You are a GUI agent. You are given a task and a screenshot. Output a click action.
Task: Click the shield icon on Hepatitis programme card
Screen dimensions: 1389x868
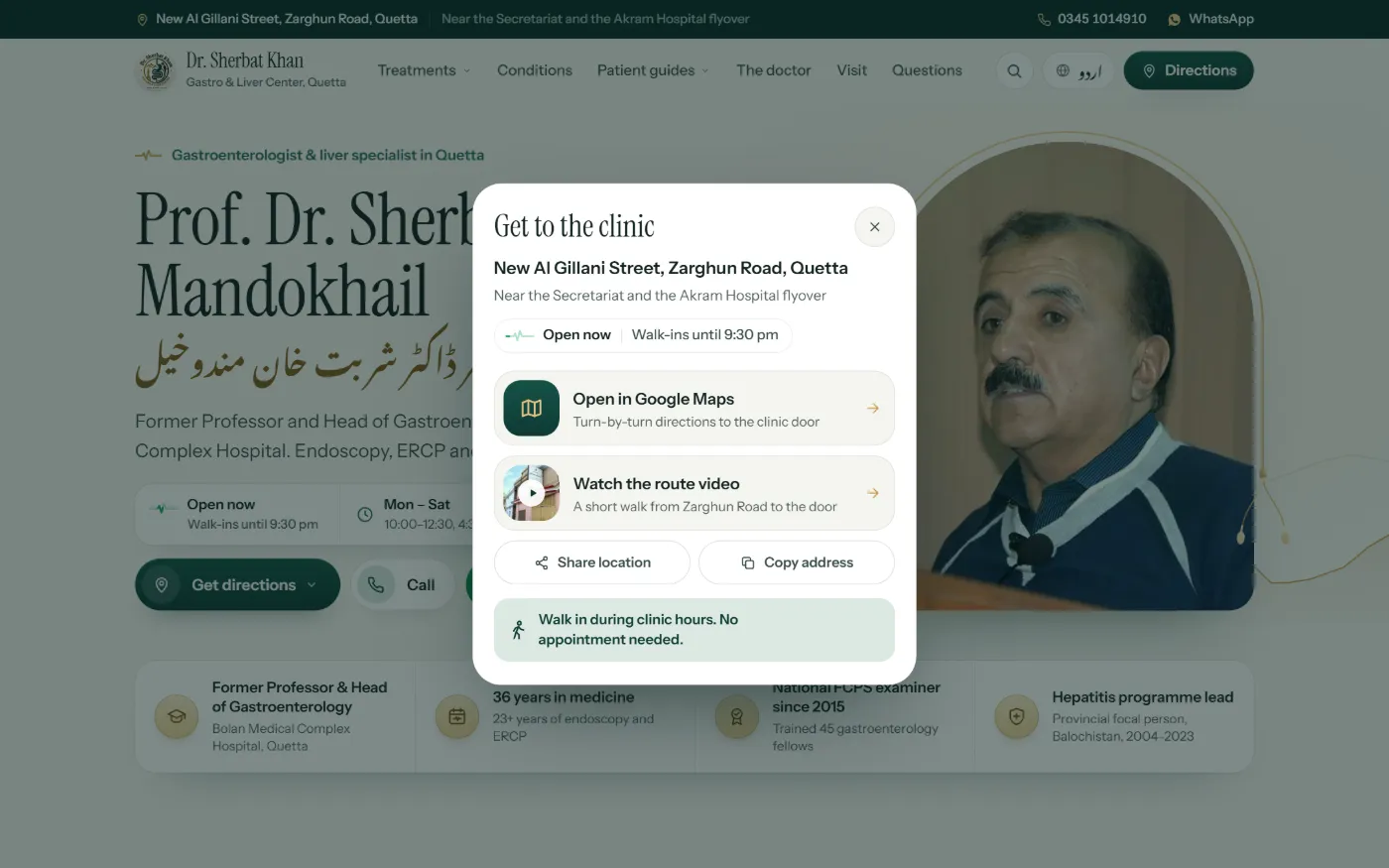pos(1017,716)
